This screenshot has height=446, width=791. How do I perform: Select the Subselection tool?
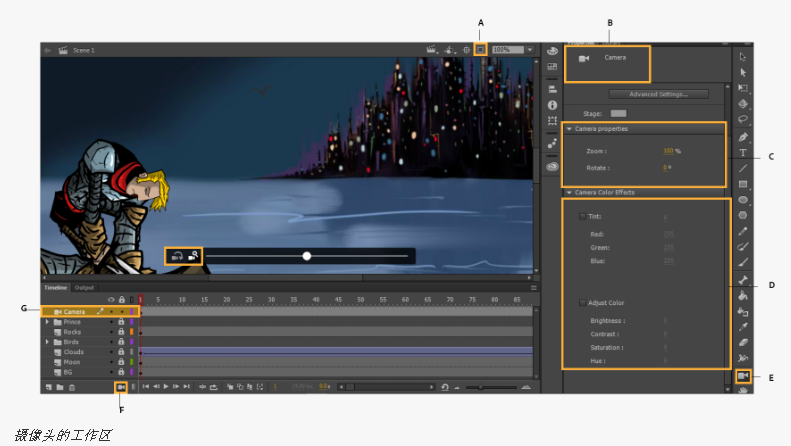[x=743, y=72]
